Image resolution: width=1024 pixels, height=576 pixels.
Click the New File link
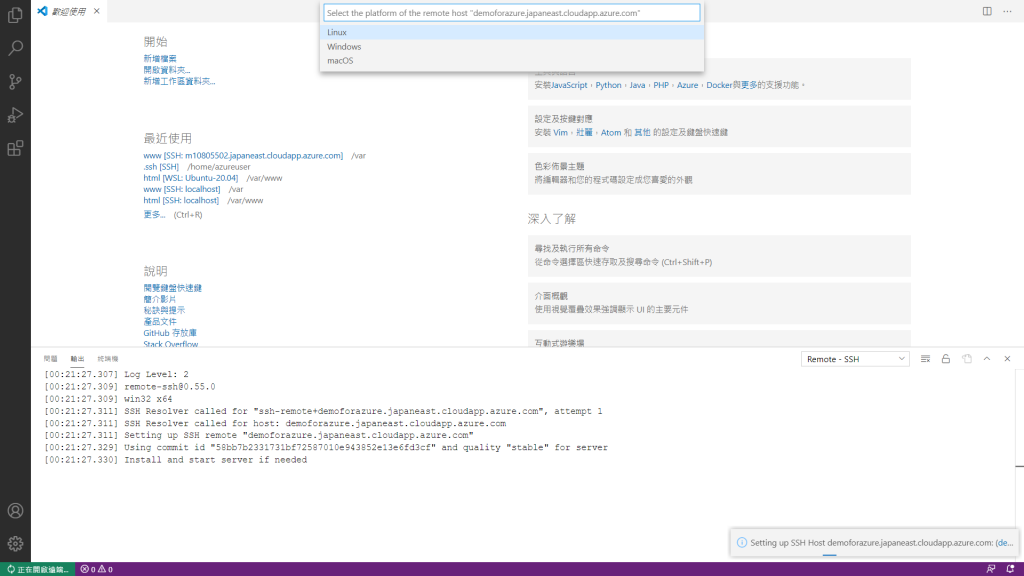pos(160,59)
